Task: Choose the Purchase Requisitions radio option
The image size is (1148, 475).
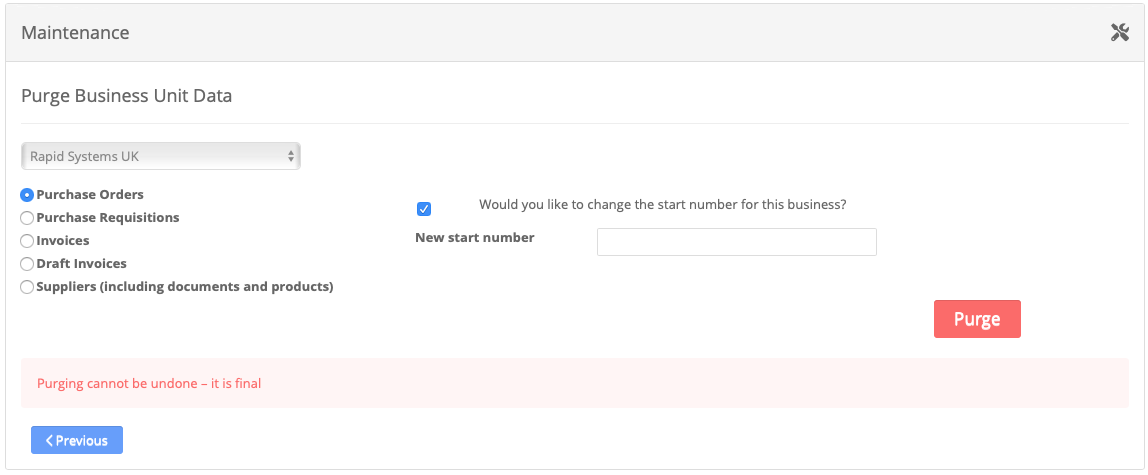Action: pos(27,218)
